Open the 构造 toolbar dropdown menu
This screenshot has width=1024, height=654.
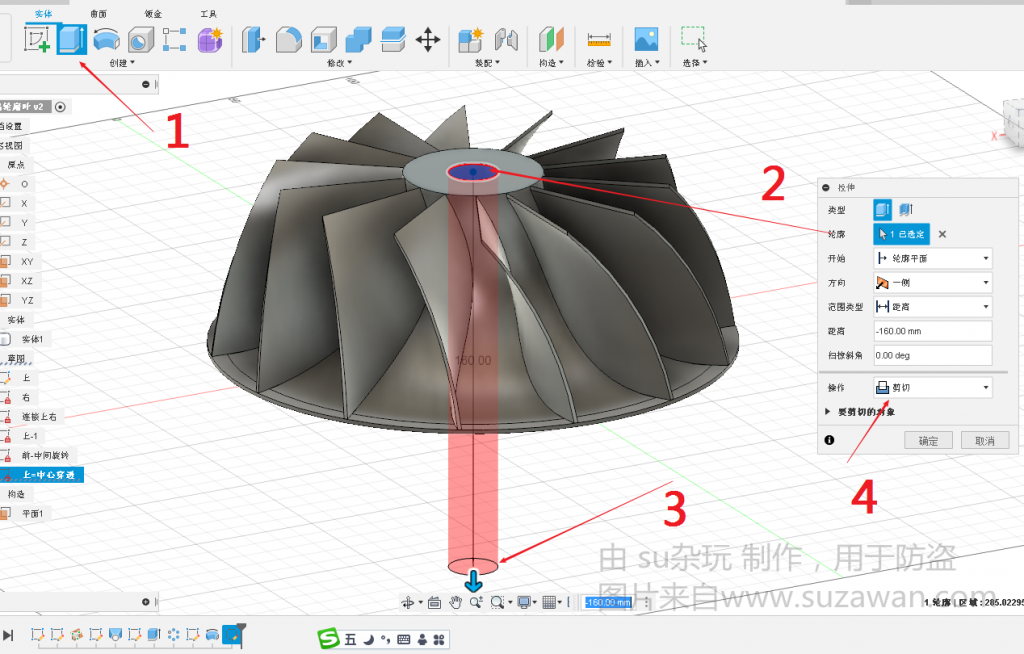(551, 63)
